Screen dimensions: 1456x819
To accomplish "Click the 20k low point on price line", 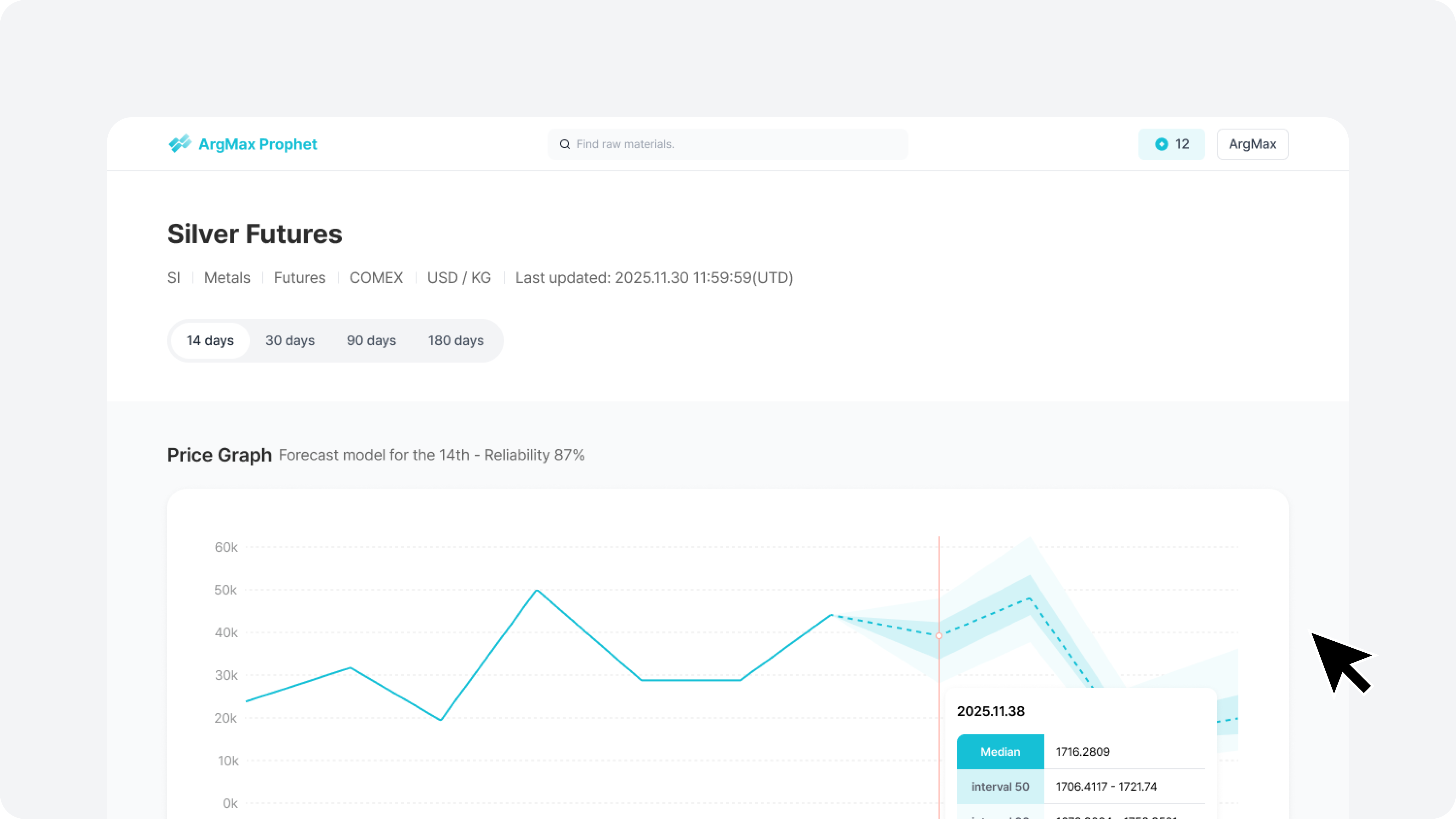I will click(x=440, y=719).
